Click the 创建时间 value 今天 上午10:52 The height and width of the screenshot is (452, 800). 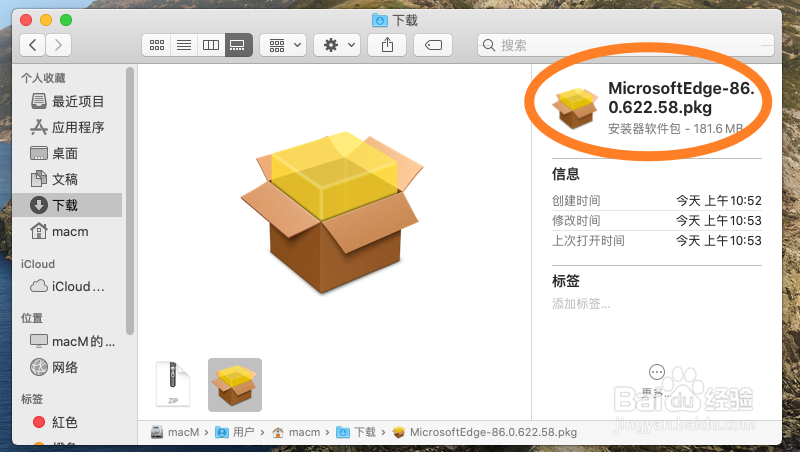tap(718, 200)
